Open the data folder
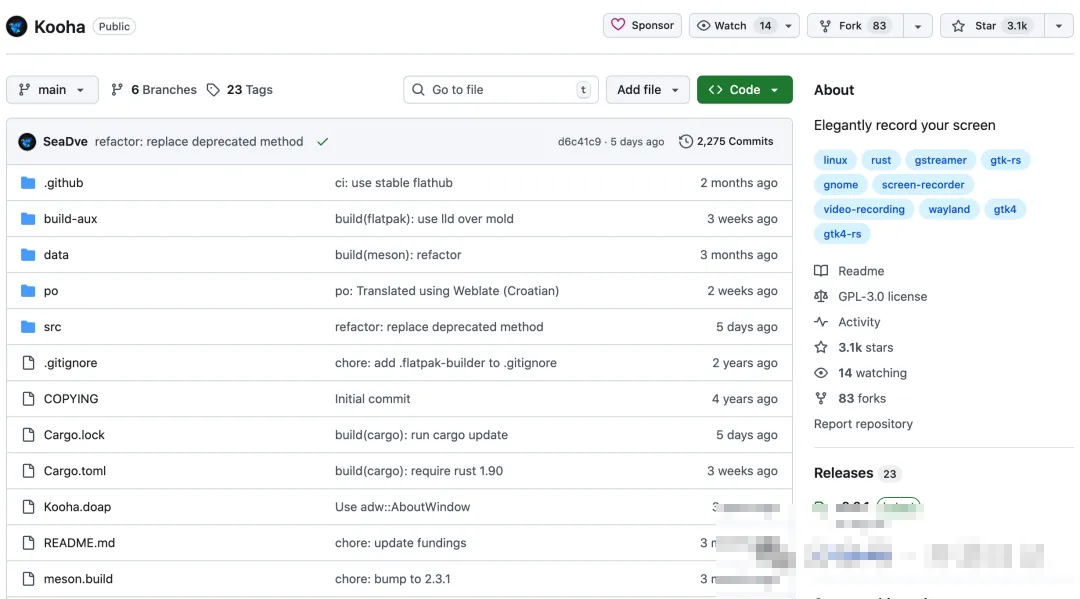 56,255
